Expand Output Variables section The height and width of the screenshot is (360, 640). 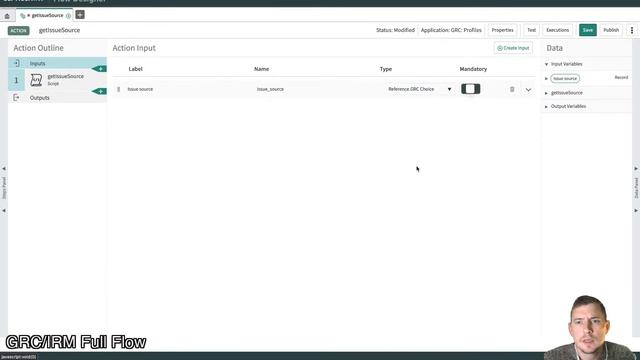point(546,107)
